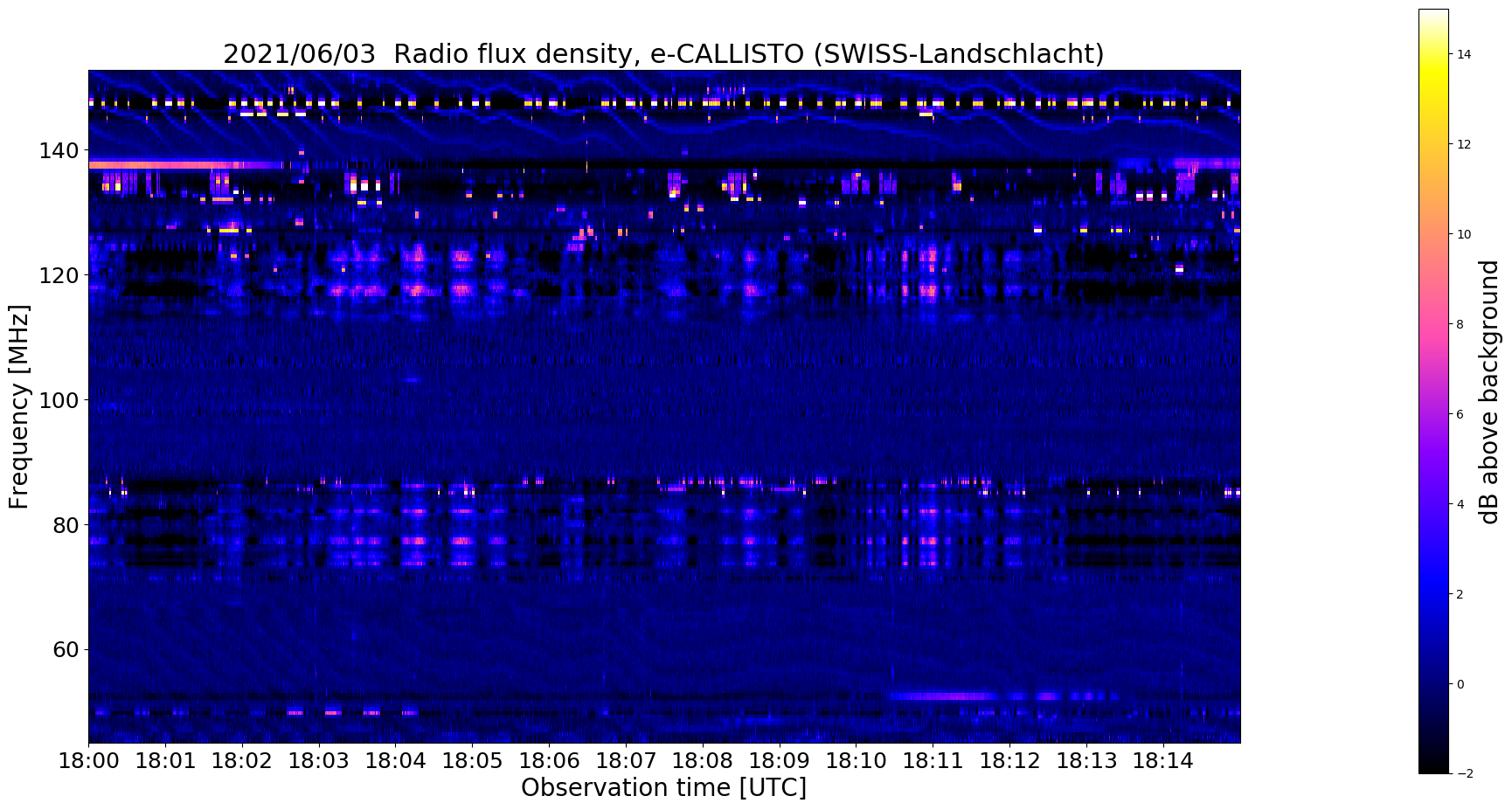Click the plot title mentioning e-CALLISTO SWISS-Landschlacht
Viewport: 1512px width, 810px height.
(x=663, y=54)
